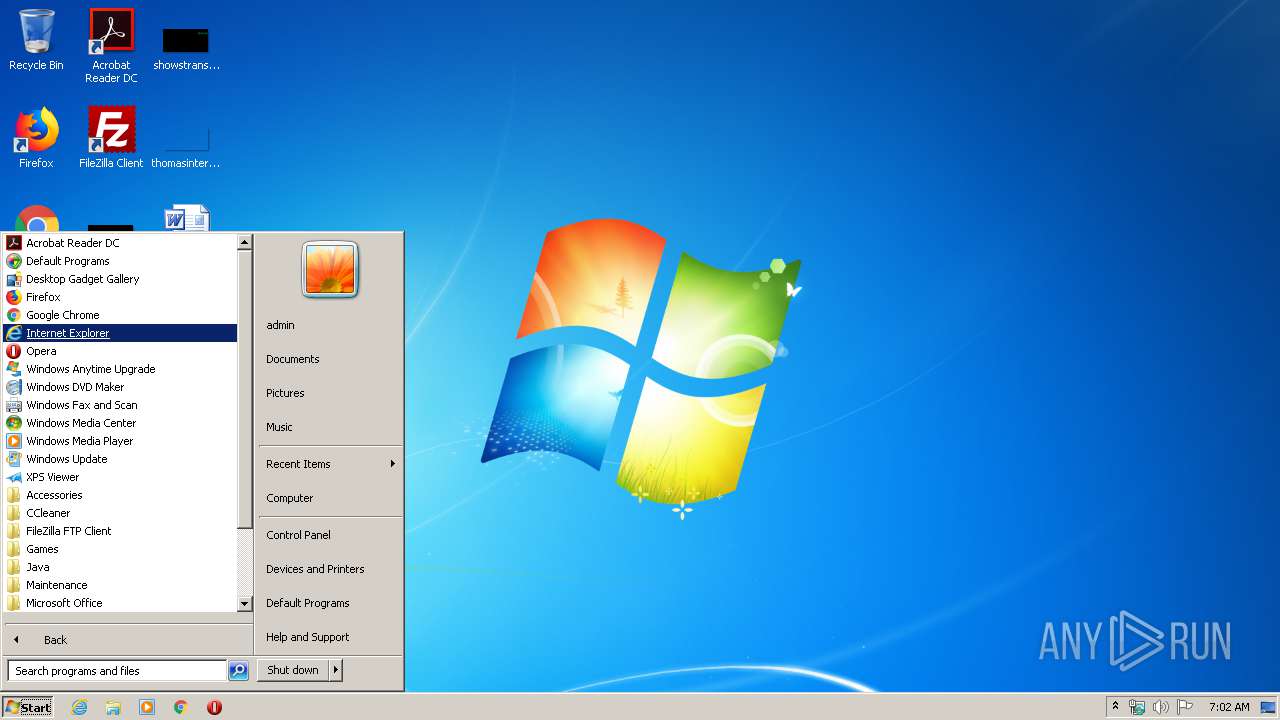Expand the Java folder

coord(120,567)
